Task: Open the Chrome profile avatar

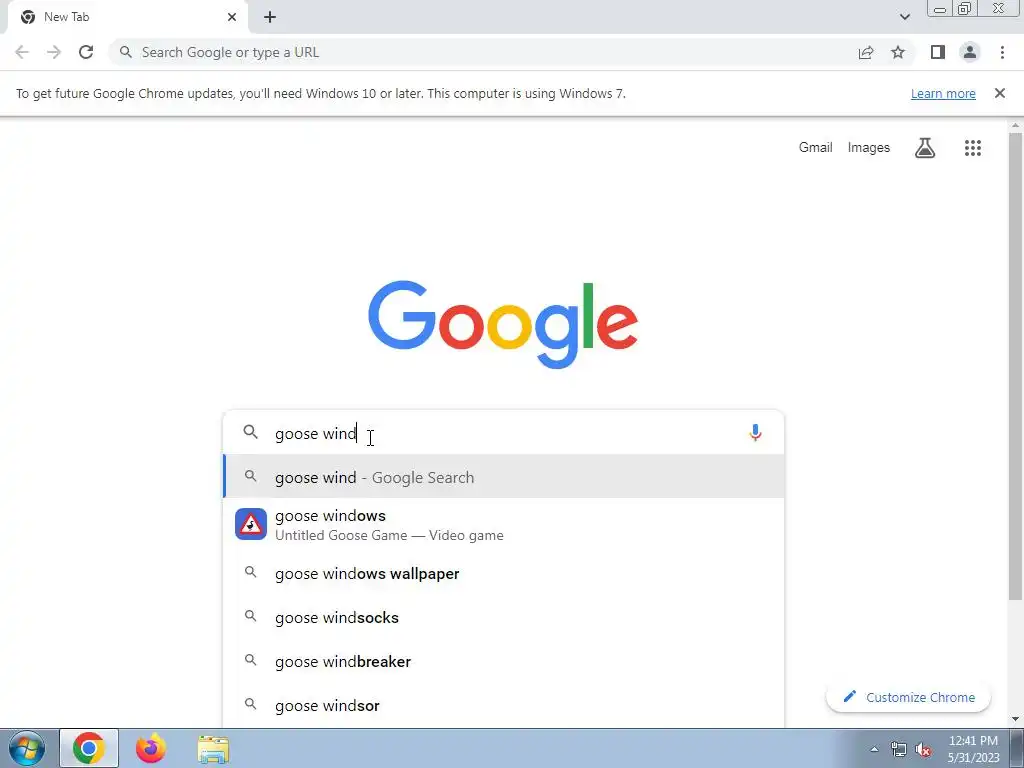Action: click(x=970, y=52)
